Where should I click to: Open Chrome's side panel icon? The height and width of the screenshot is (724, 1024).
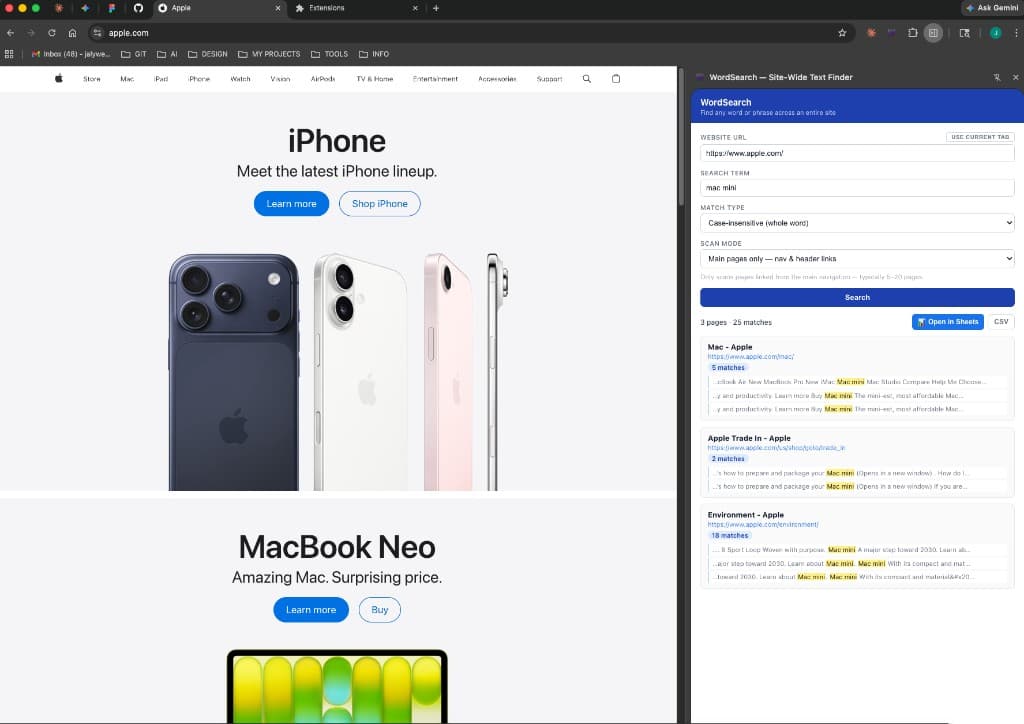[934, 32]
